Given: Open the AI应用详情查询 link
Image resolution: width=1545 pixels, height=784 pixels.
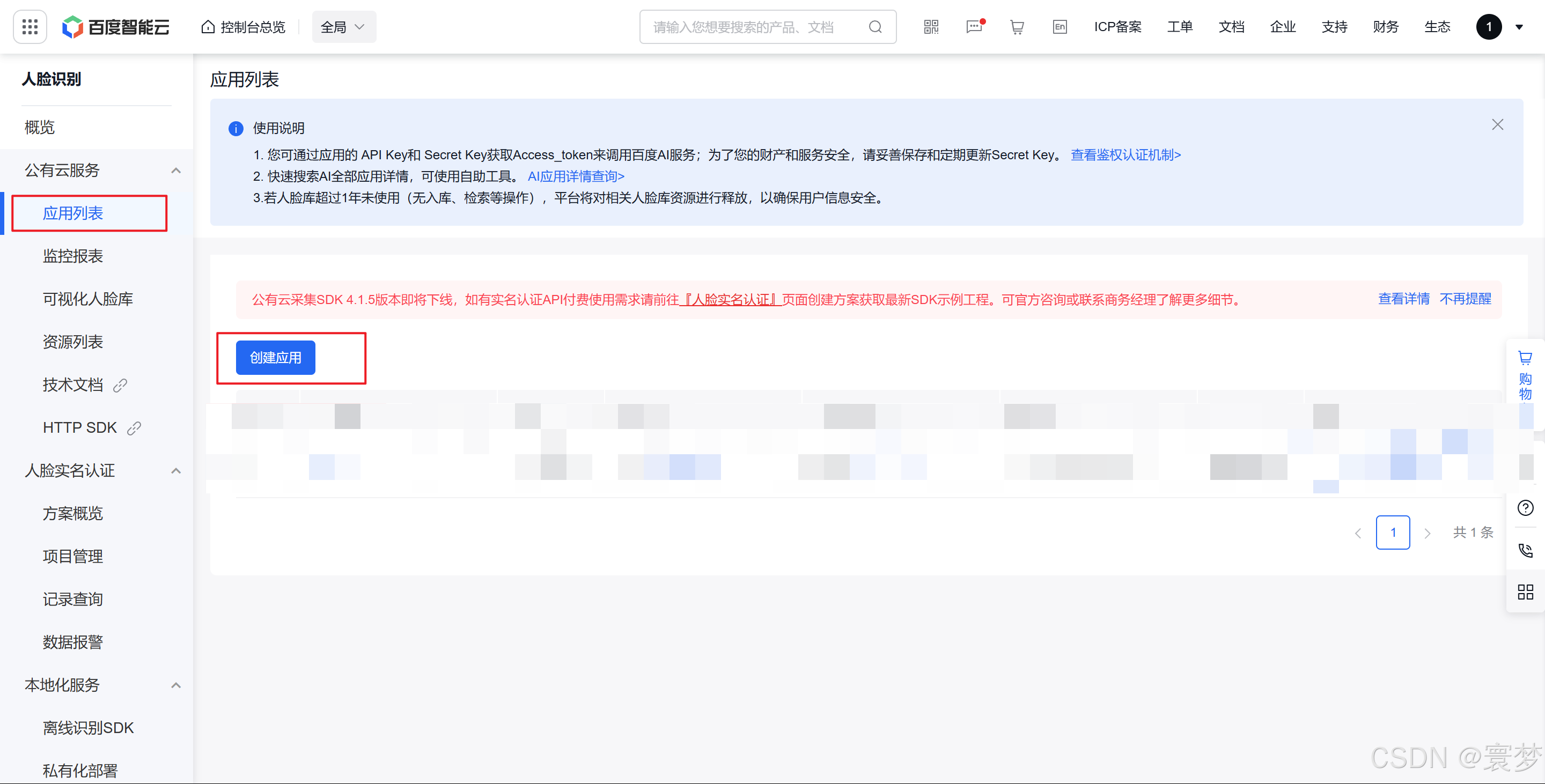Looking at the screenshot, I should tap(576, 176).
